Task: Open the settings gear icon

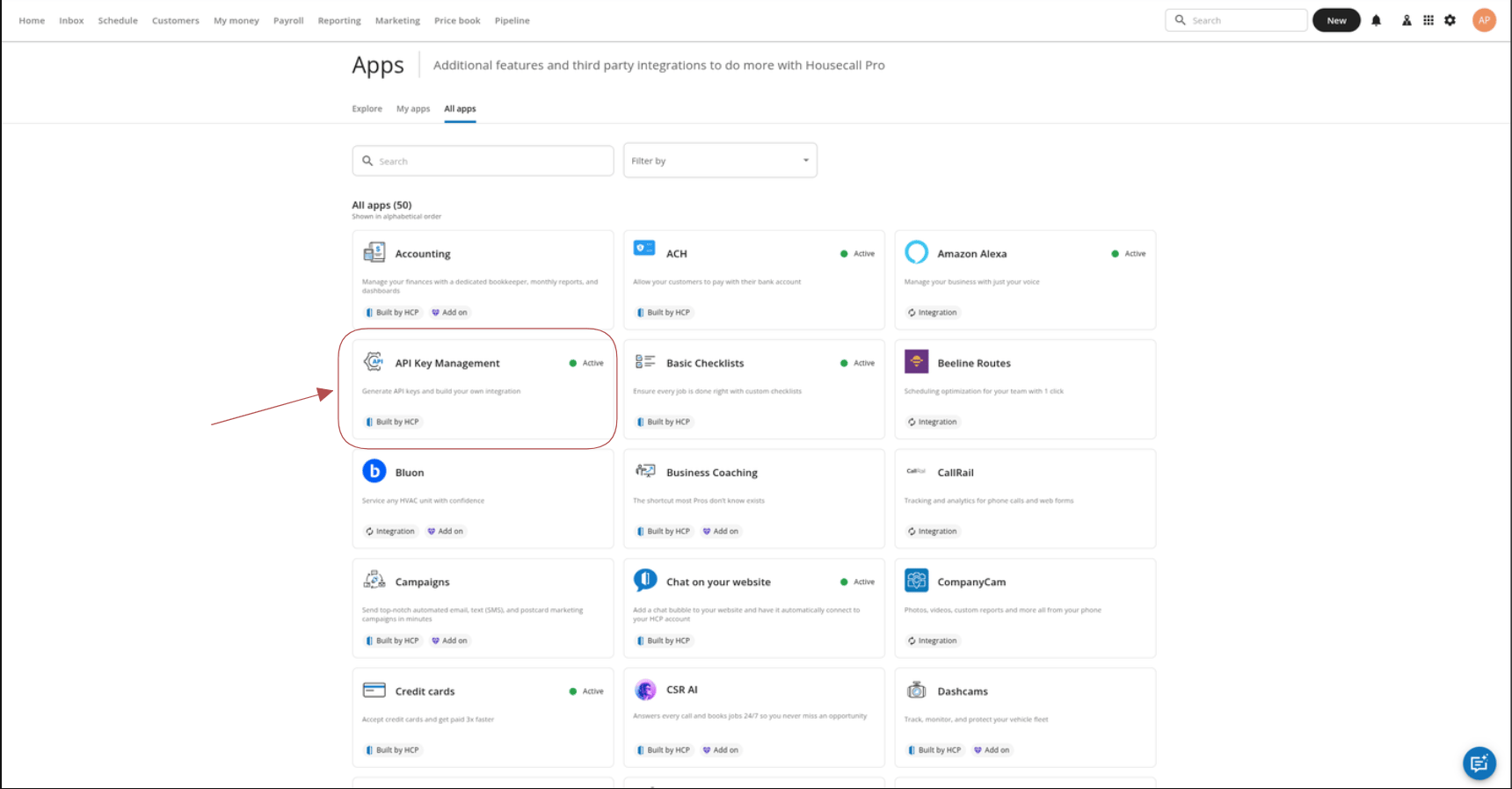Action: click(x=1450, y=20)
